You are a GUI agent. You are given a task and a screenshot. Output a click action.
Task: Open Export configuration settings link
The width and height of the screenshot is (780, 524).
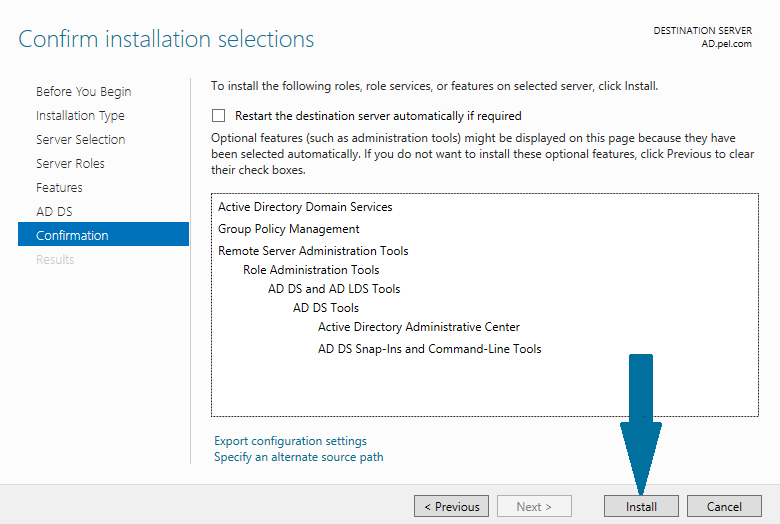click(x=290, y=441)
